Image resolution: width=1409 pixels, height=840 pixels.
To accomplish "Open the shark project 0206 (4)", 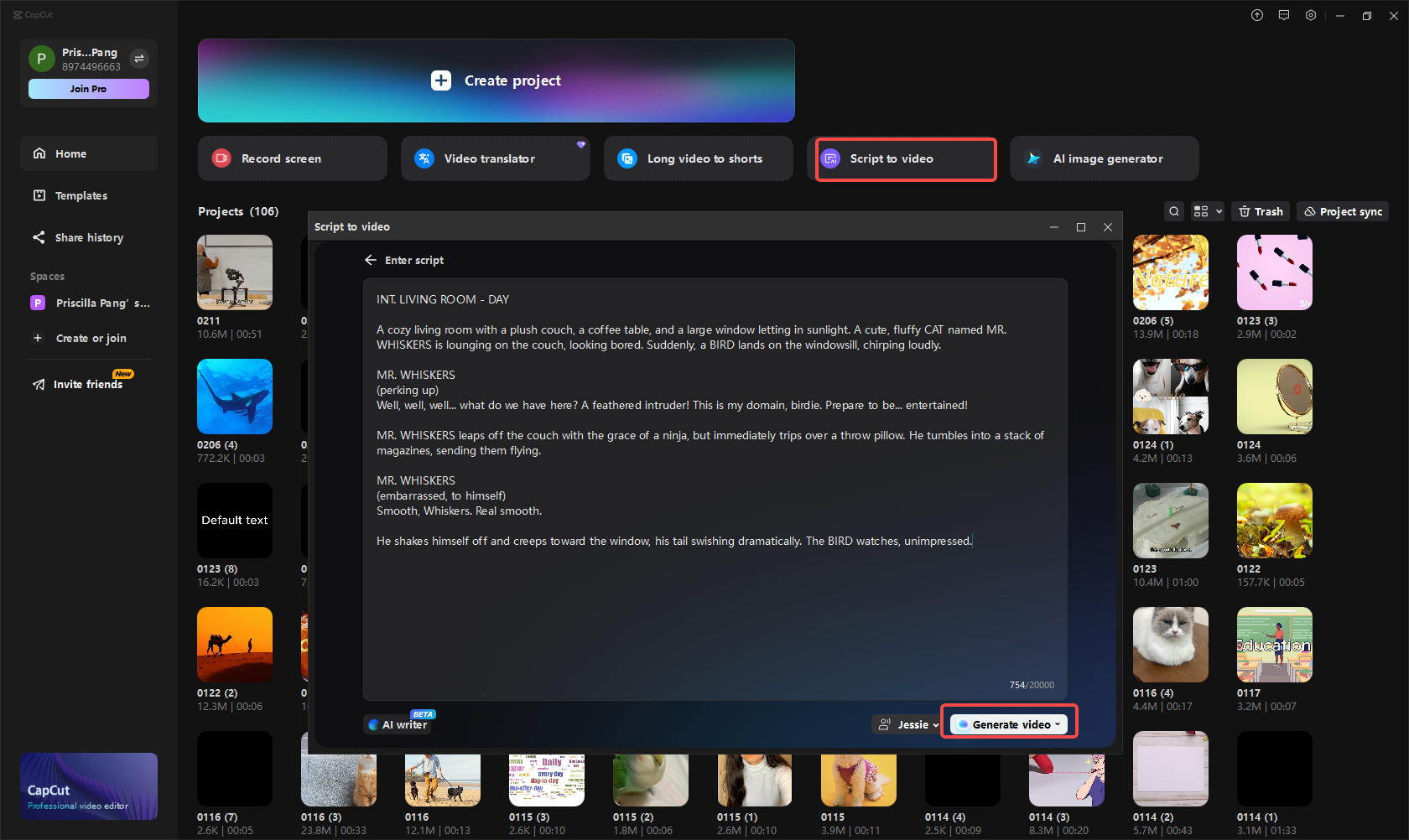I will [x=235, y=397].
